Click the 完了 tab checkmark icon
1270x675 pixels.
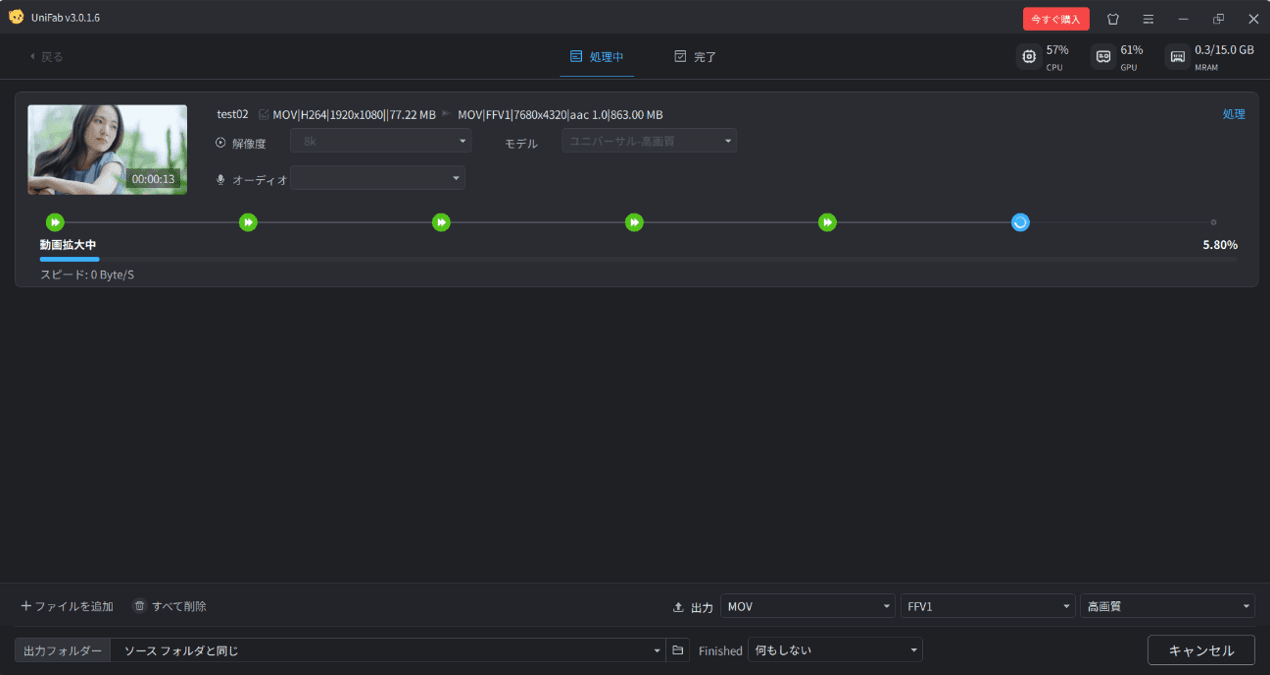click(x=681, y=57)
